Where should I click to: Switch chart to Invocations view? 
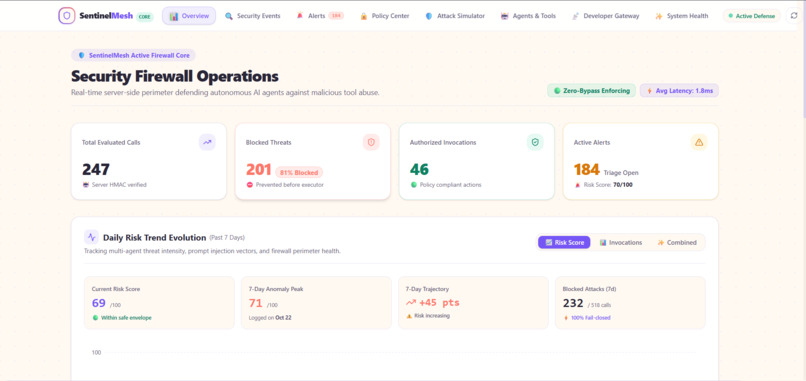[x=621, y=242]
